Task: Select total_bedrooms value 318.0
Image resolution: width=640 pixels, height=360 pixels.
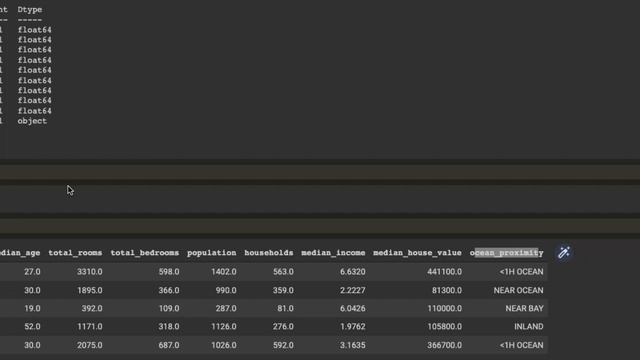Action: click(x=169, y=327)
